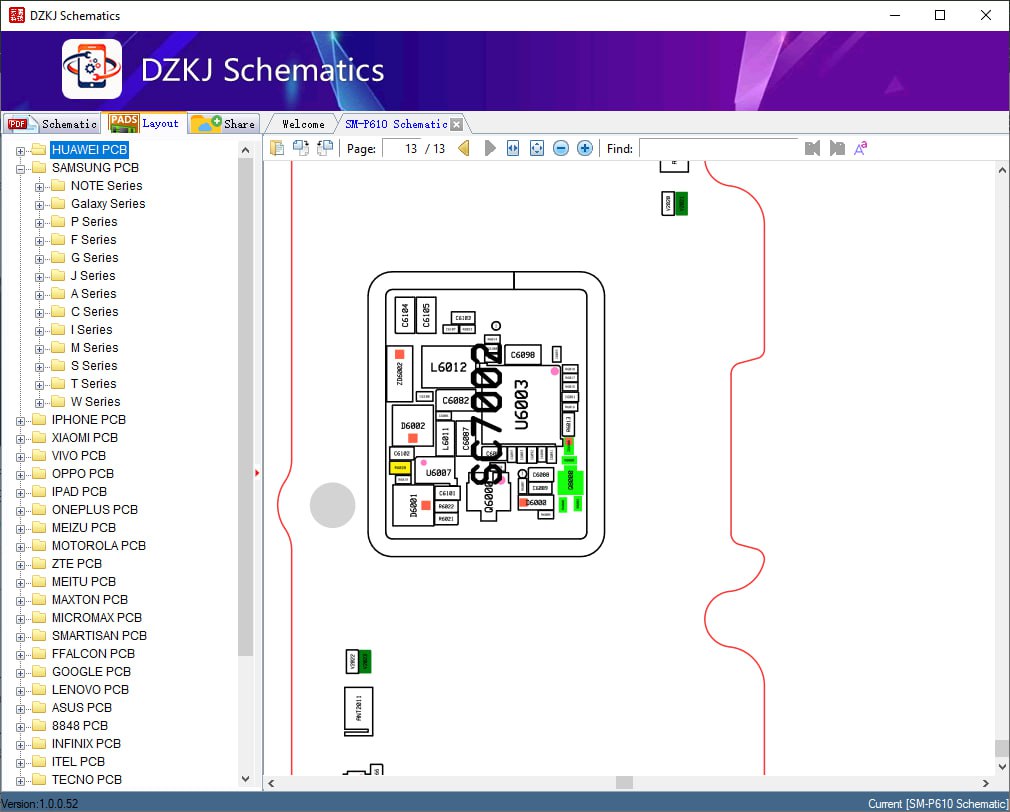Expand the NOTE Series folder
Image resolution: width=1010 pixels, height=812 pixels.
[x=39, y=187]
